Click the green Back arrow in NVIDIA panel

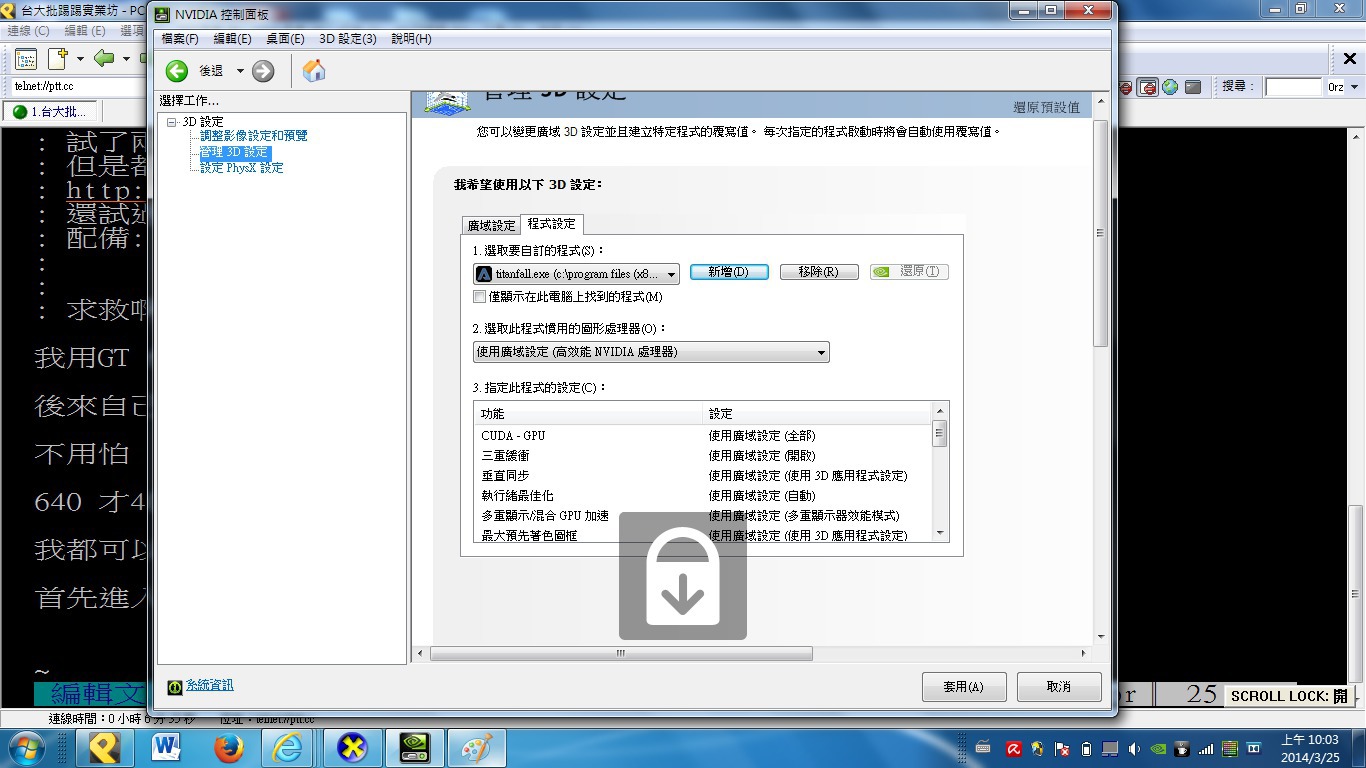point(177,70)
